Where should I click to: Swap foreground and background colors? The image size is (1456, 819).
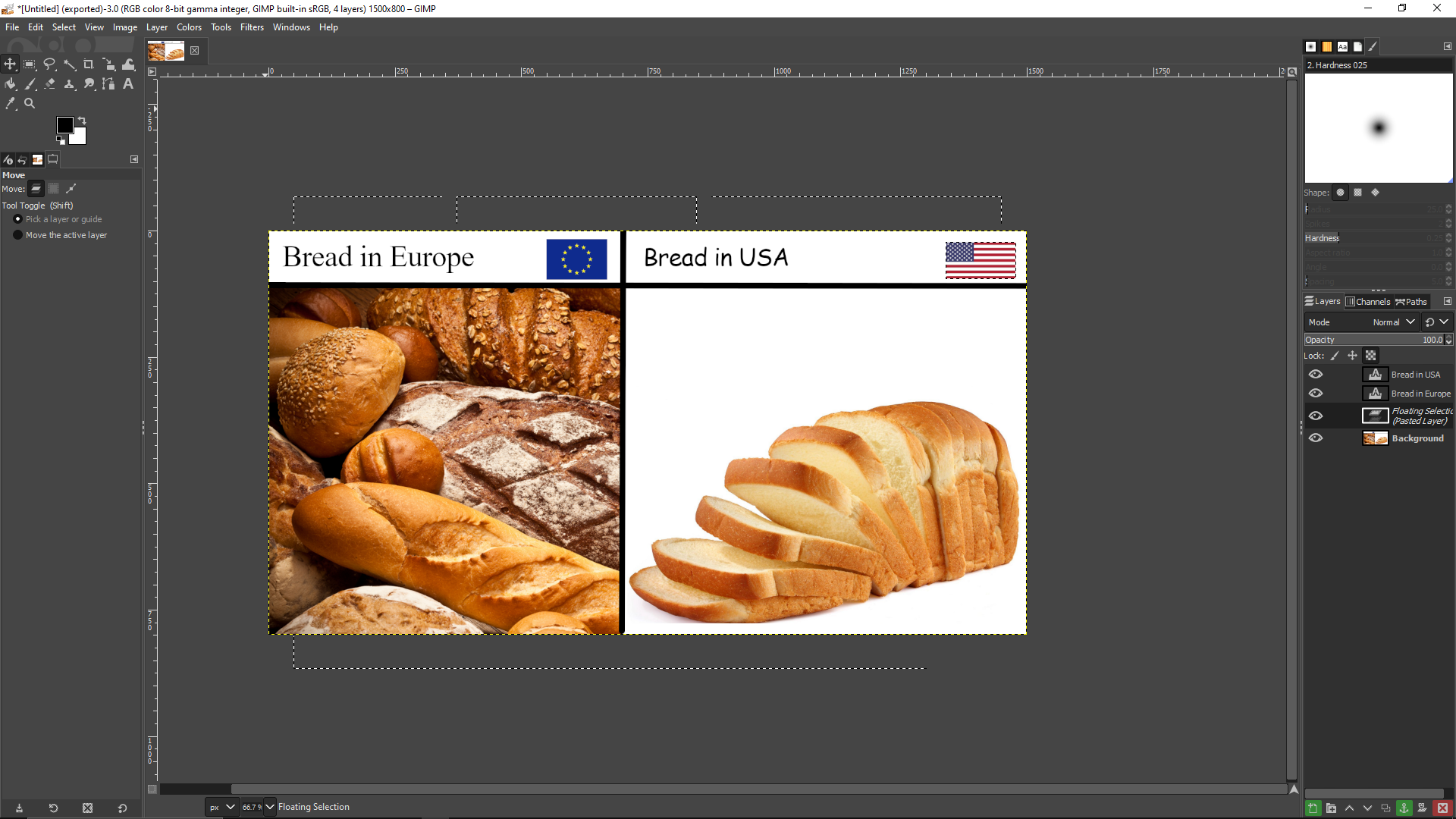(82, 121)
